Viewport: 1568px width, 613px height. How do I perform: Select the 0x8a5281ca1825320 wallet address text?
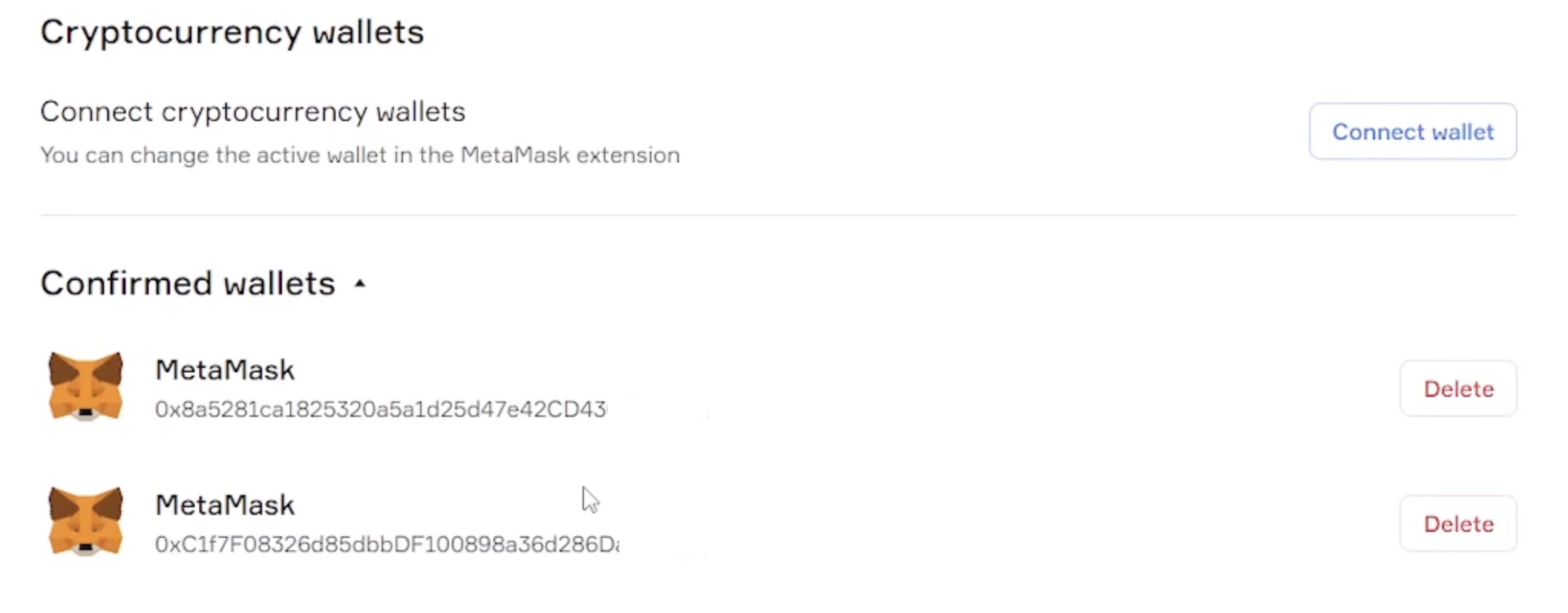coord(380,409)
